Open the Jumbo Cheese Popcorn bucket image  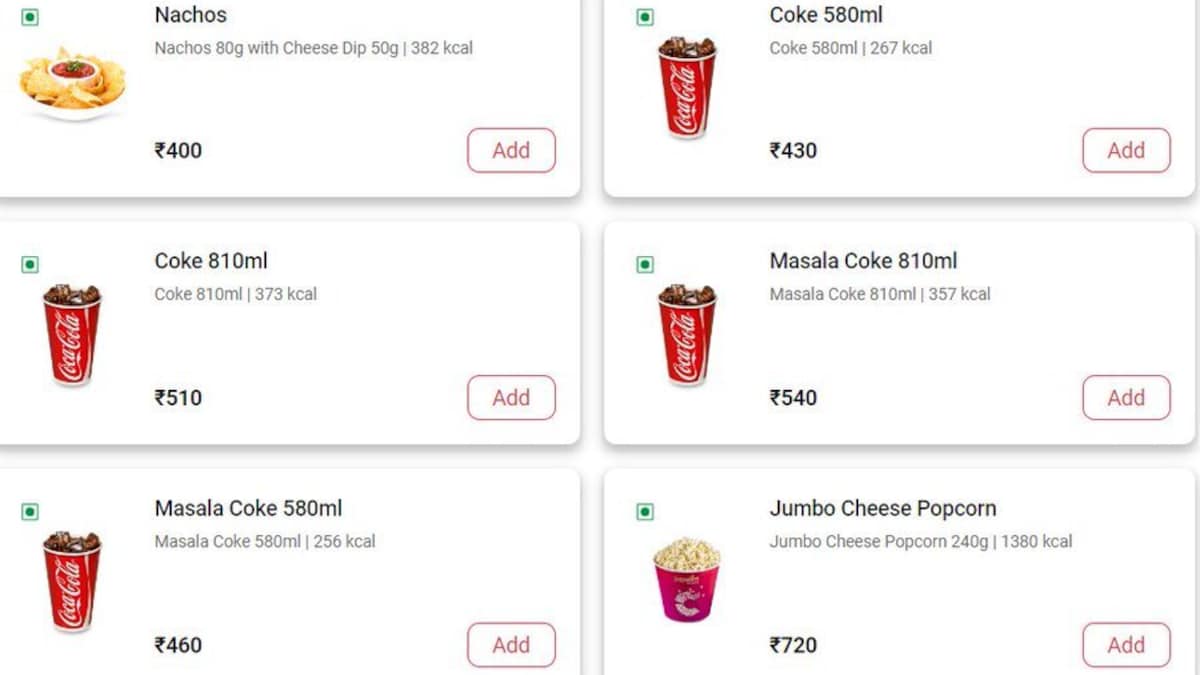click(685, 578)
